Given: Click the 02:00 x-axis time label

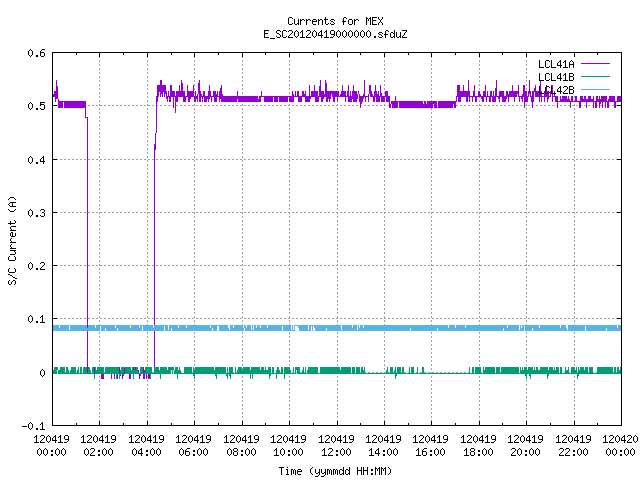Looking at the screenshot, I should click(x=99, y=452).
